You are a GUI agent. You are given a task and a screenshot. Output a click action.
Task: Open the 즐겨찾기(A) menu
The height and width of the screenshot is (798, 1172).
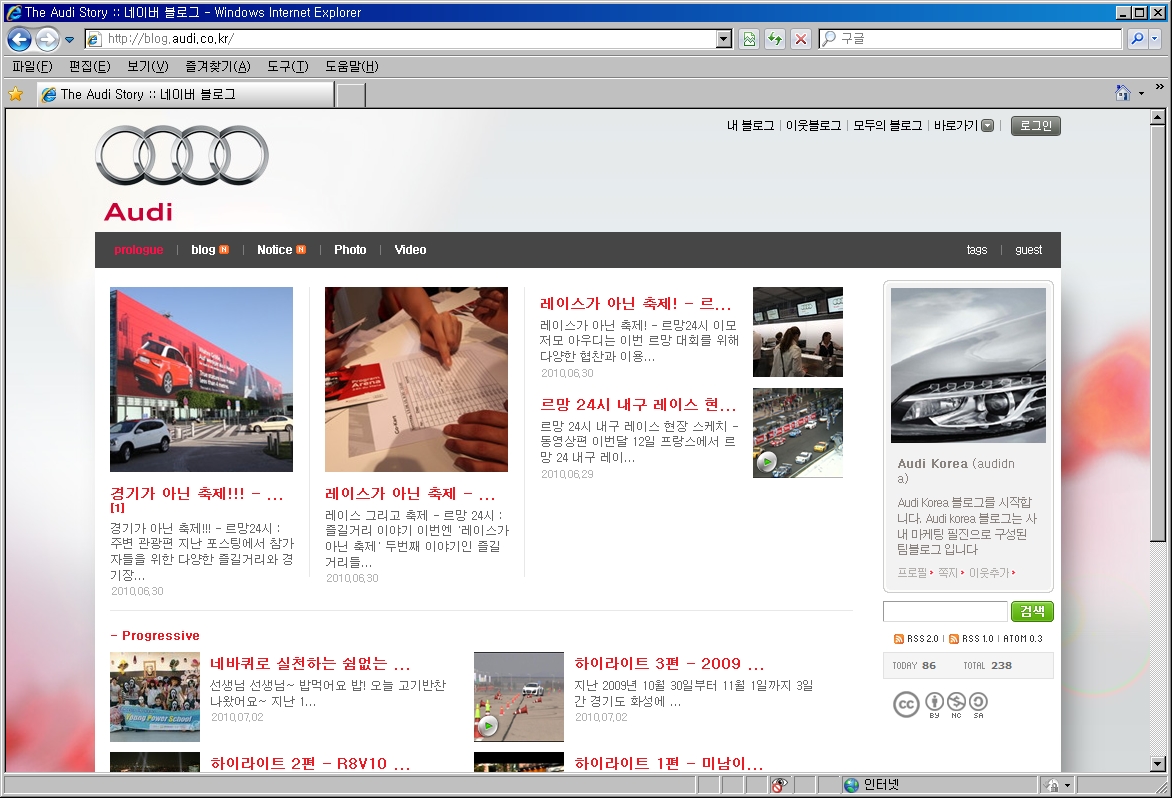[218, 66]
